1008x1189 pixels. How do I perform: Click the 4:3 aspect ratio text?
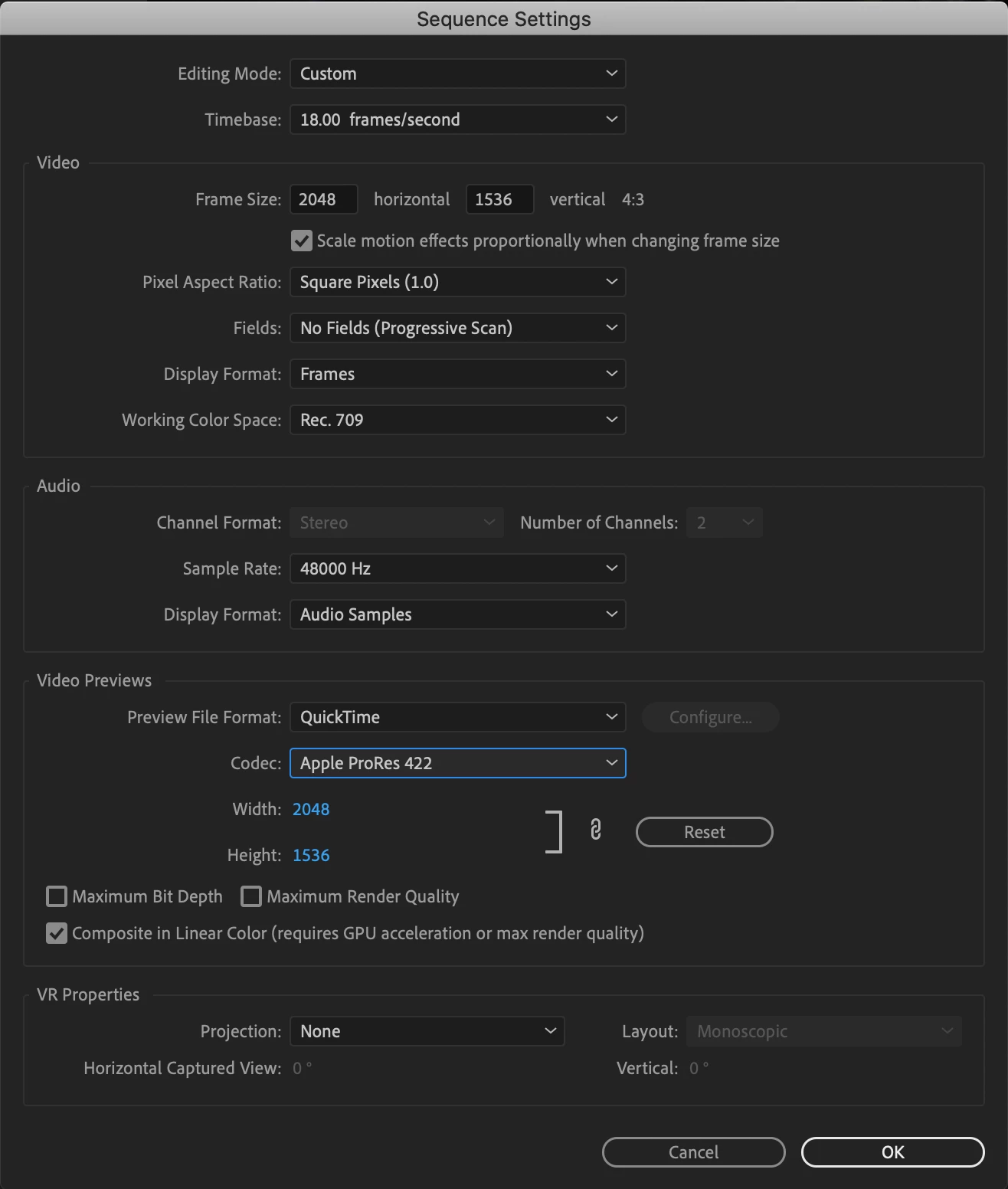(x=633, y=199)
